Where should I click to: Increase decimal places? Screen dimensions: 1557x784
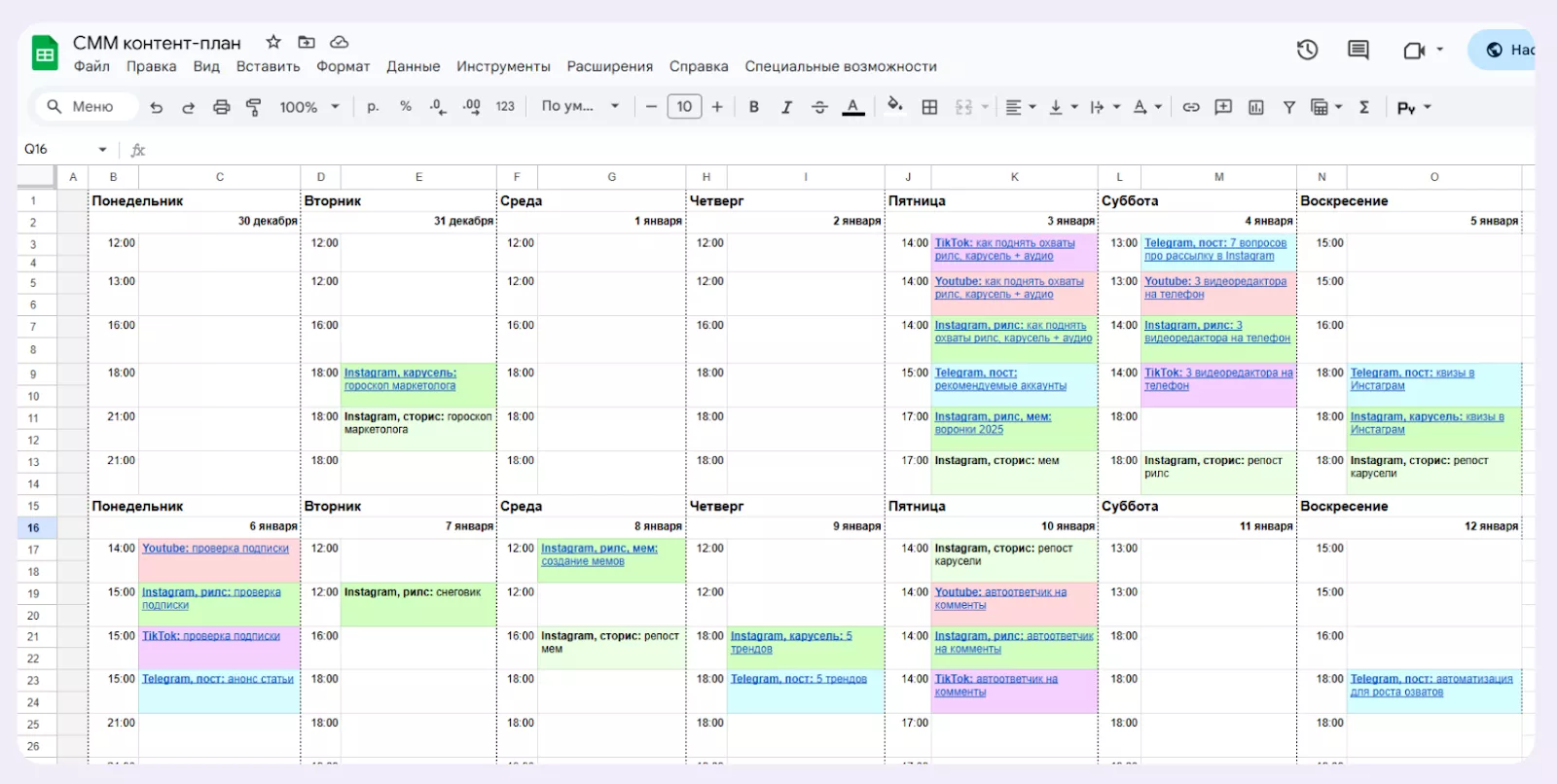(x=472, y=107)
